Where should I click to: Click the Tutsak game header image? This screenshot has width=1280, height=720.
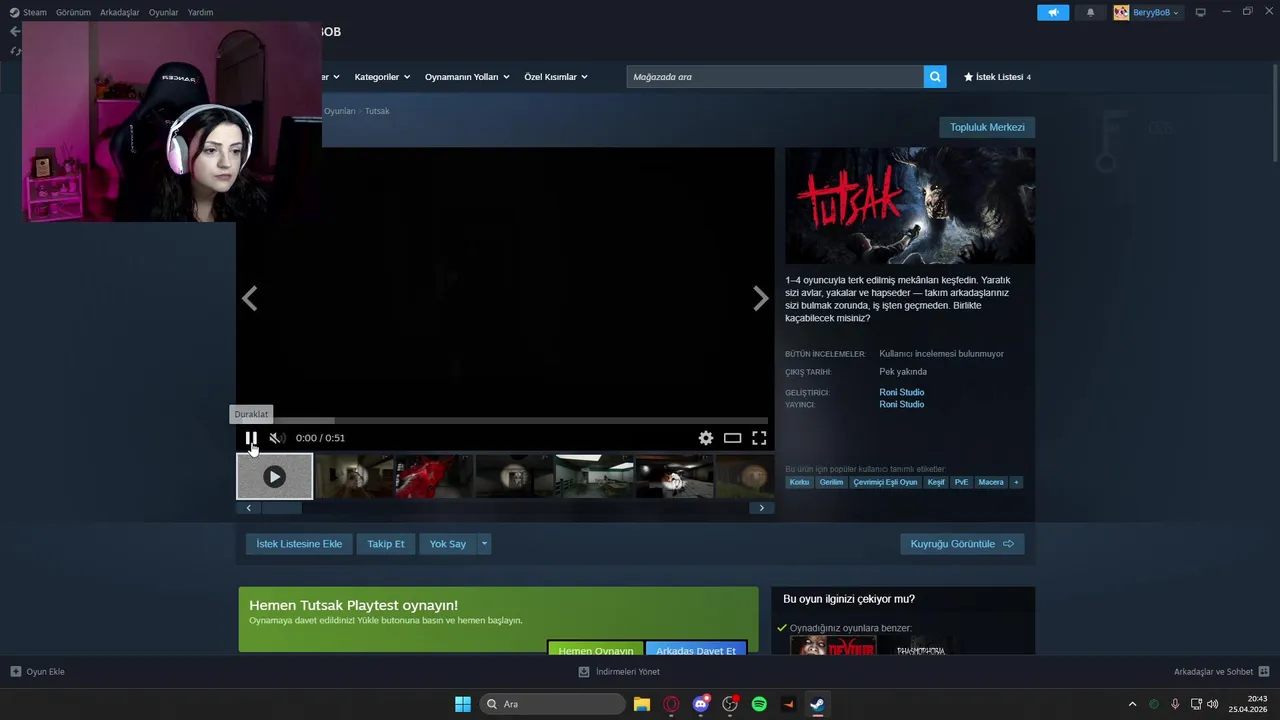910,206
